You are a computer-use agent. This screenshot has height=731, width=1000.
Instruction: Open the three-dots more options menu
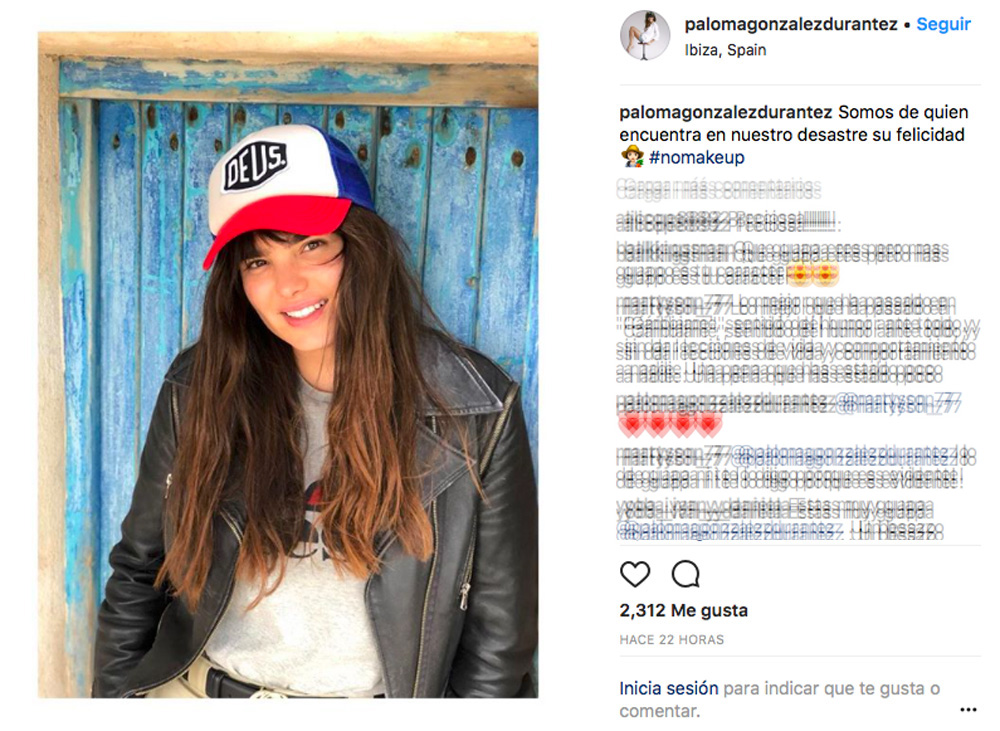click(967, 709)
